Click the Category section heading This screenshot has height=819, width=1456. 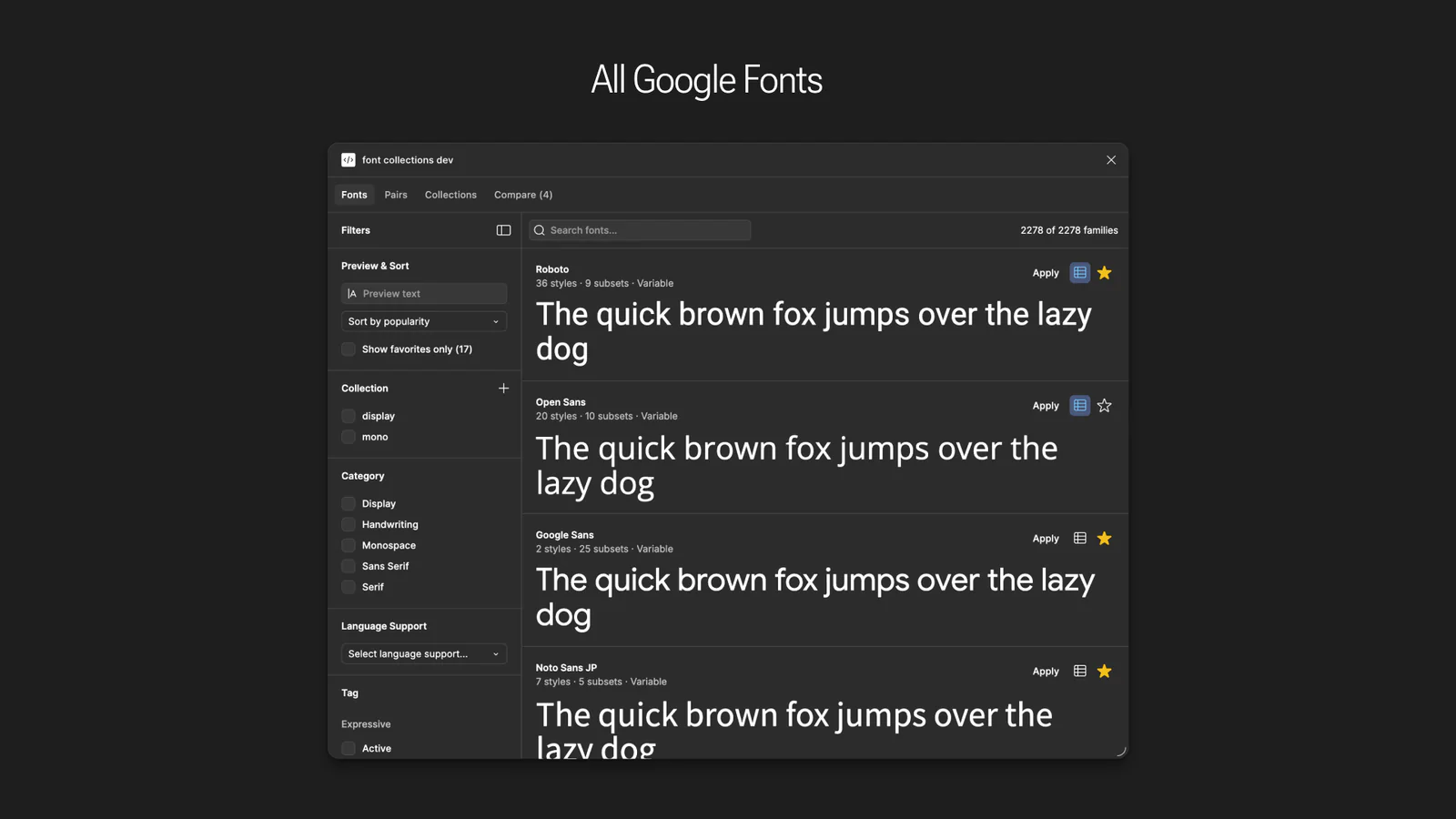[363, 476]
